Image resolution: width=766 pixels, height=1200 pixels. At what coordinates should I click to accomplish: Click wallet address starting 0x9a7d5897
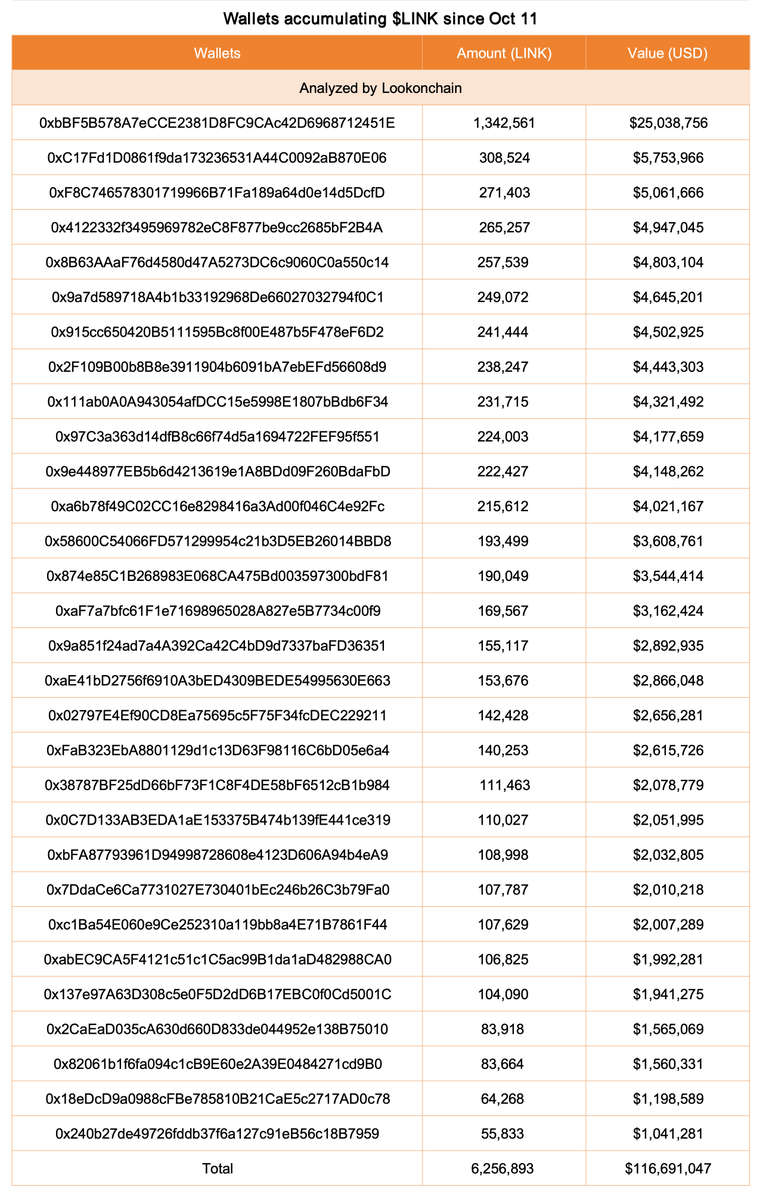pyautogui.click(x=217, y=297)
